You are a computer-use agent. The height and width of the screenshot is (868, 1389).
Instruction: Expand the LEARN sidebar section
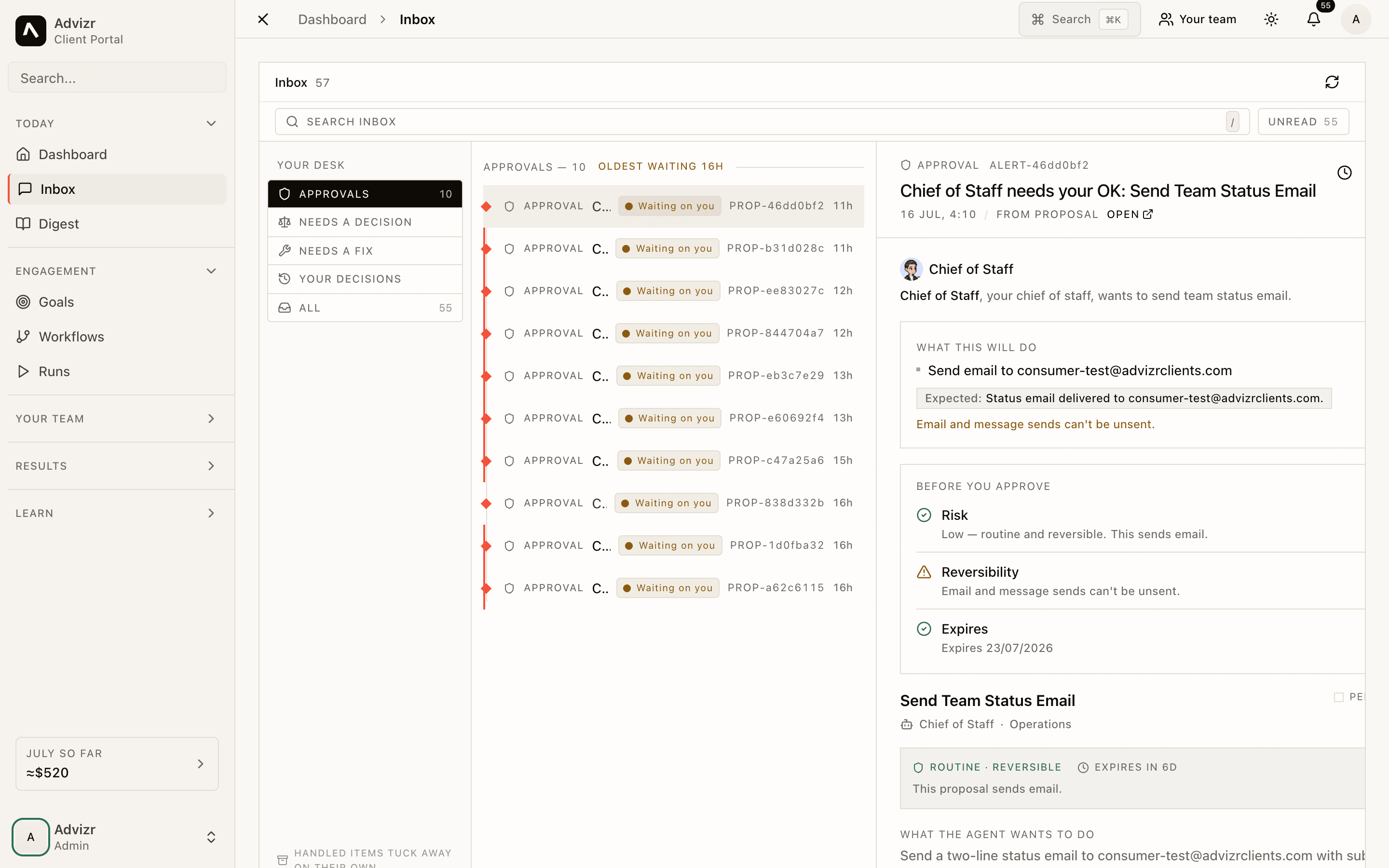[117, 513]
